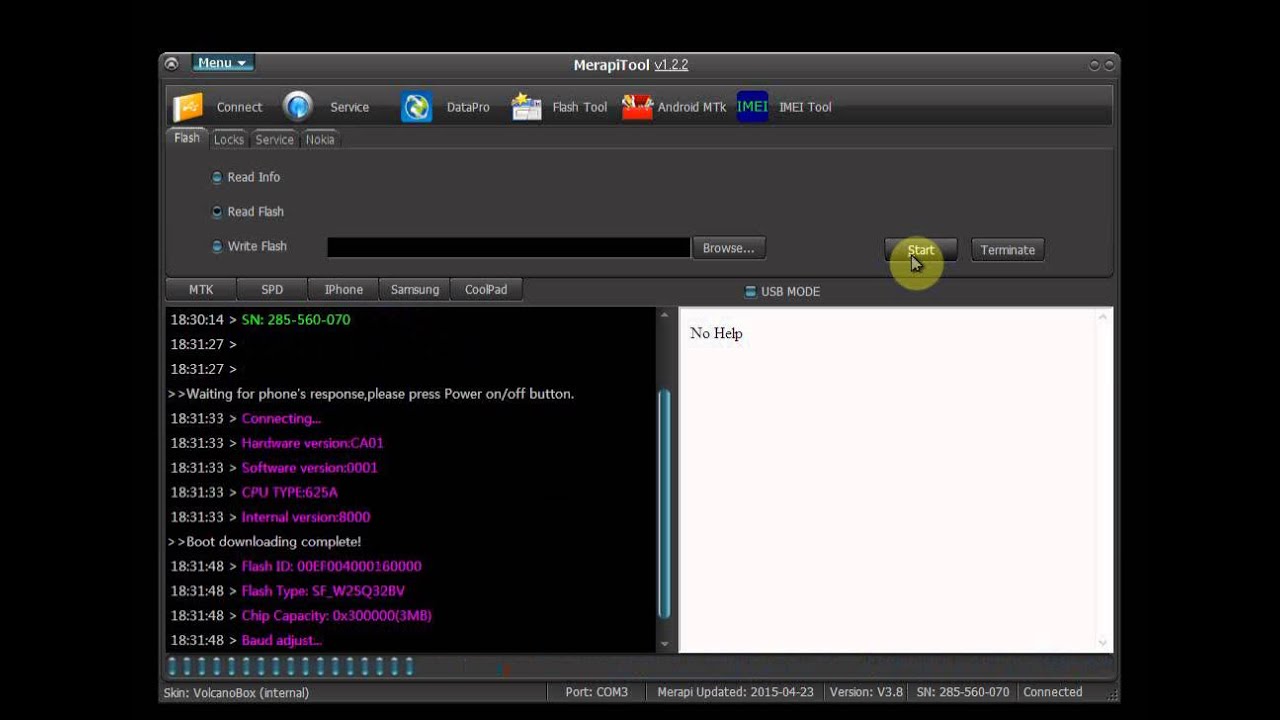
Task: Click the v1.2.2 version link in title
Action: (x=671, y=65)
